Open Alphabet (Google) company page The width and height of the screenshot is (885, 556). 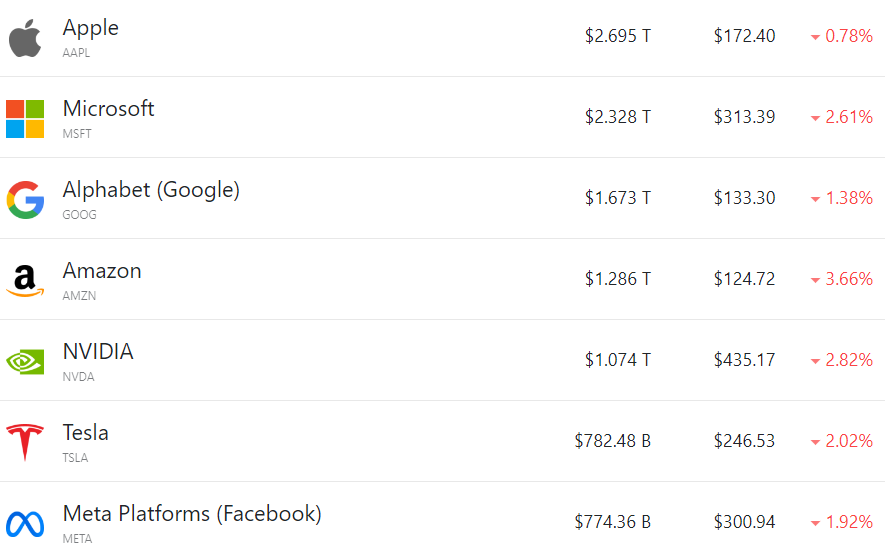coord(151,190)
